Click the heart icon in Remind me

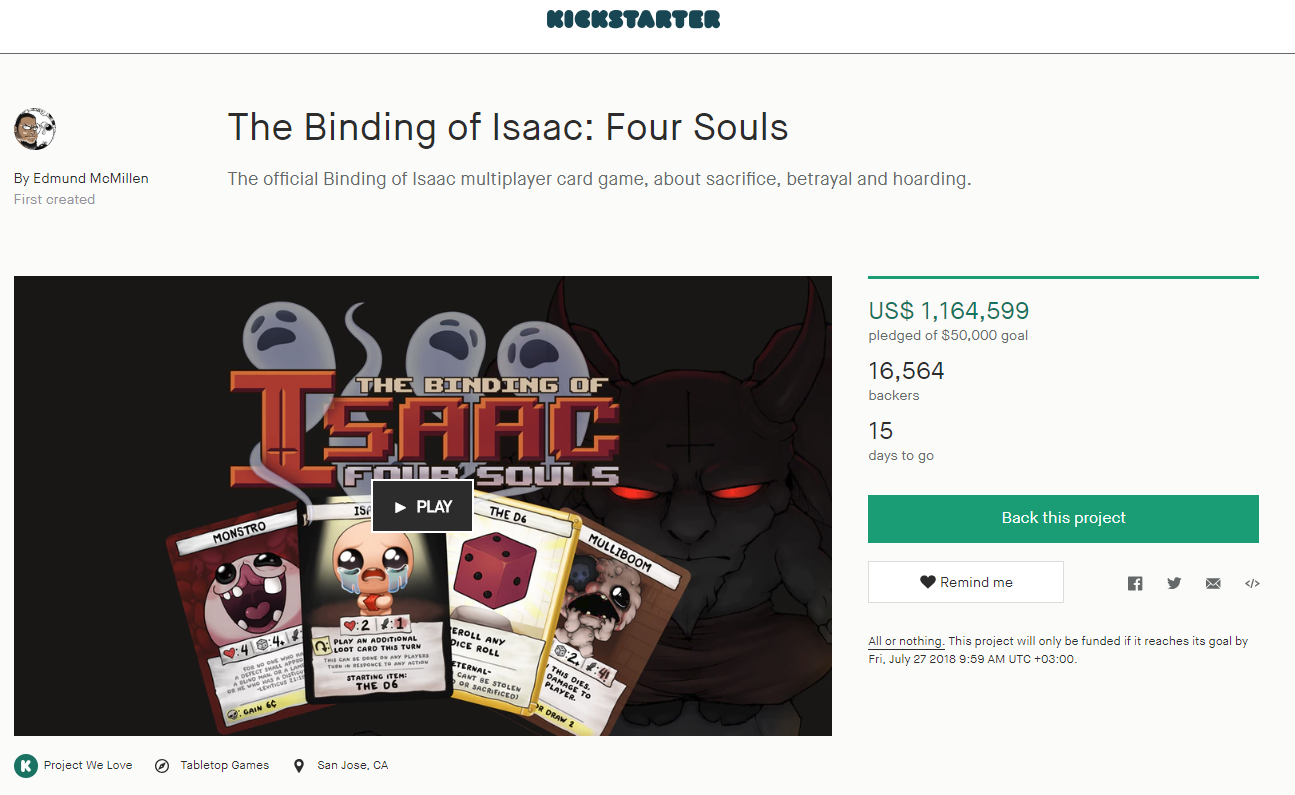coord(927,582)
